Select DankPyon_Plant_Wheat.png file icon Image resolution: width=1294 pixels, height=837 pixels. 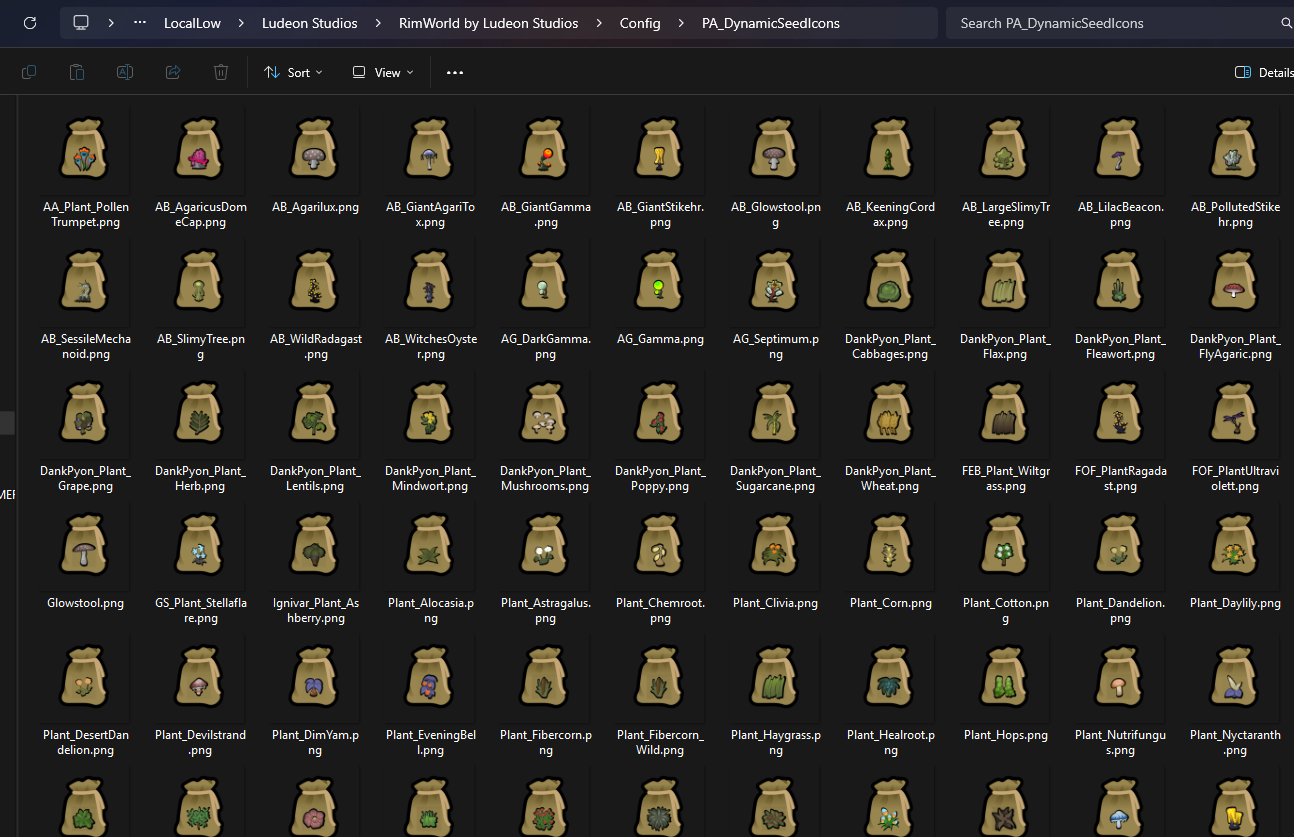(x=890, y=413)
